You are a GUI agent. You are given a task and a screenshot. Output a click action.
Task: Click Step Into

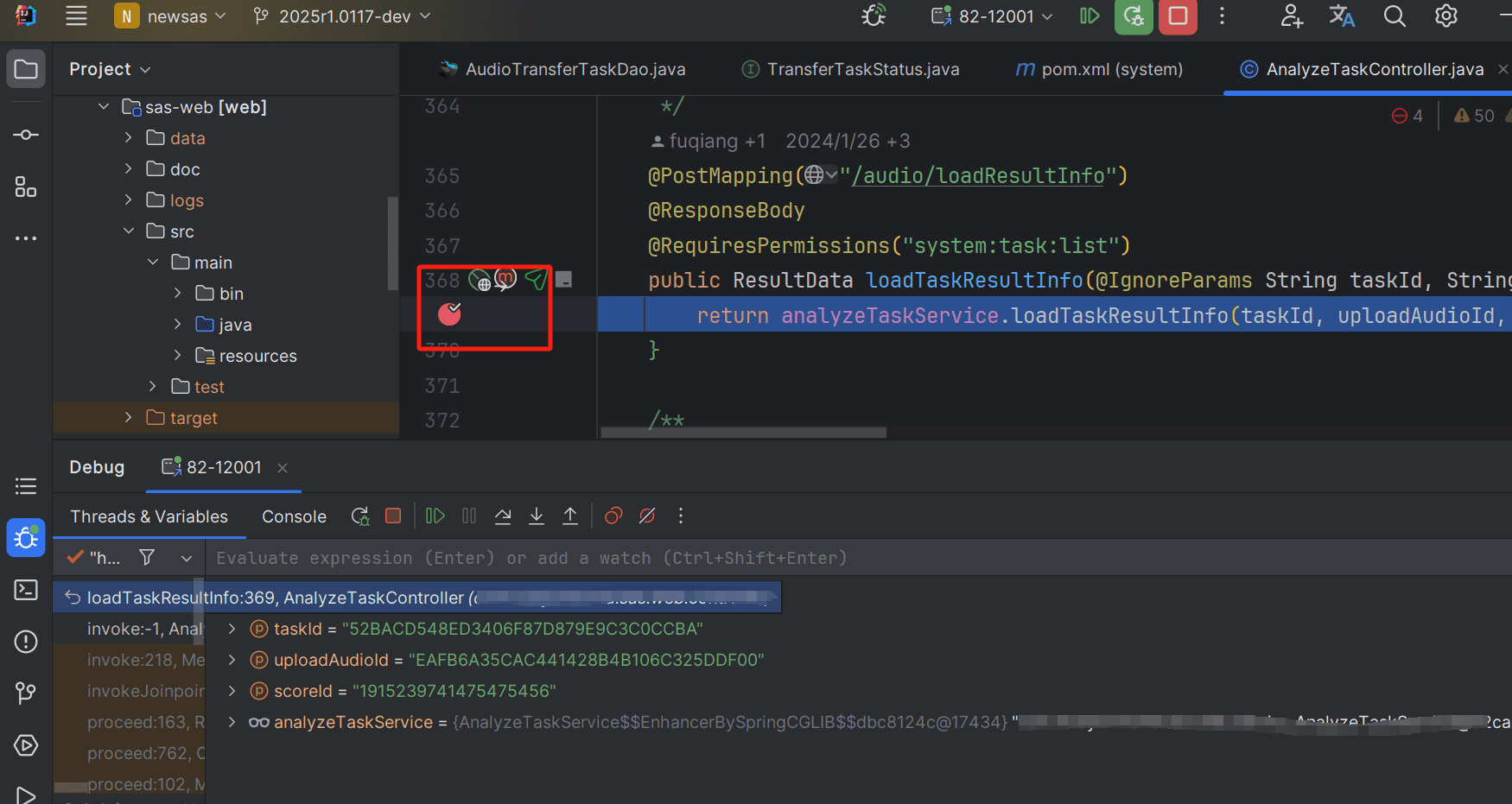point(537,516)
